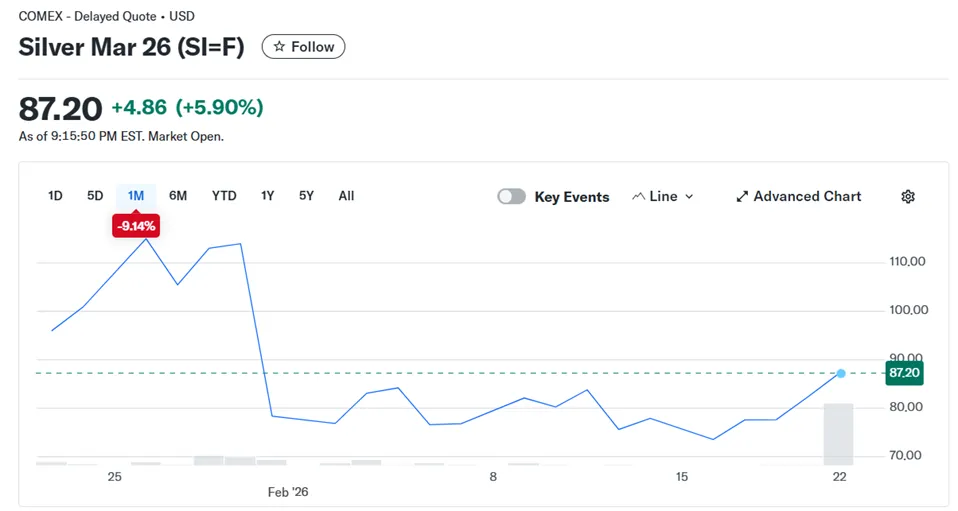The height and width of the screenshot is (511, 958).
Task: Expand the Line chart type dropdown
Action: [663, 197]
